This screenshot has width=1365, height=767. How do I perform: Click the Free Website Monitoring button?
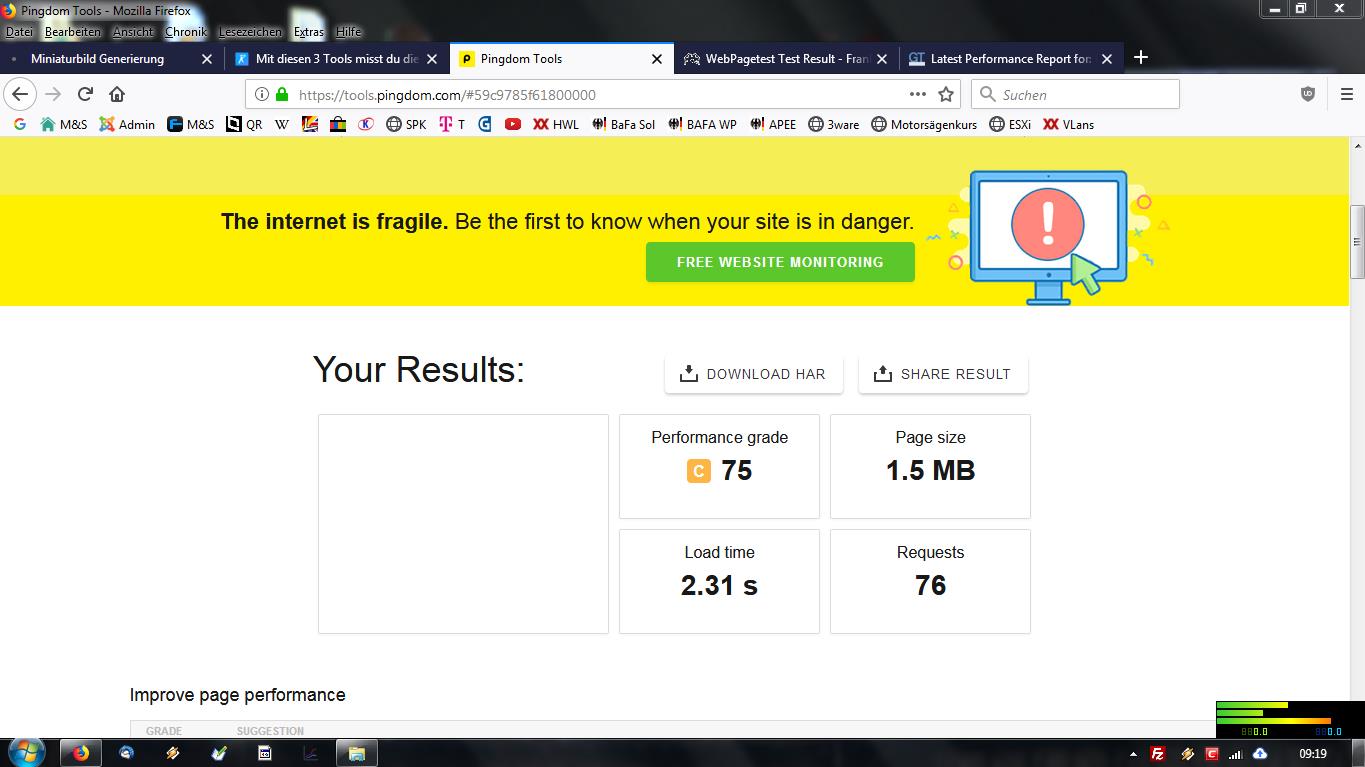point(780,262)
